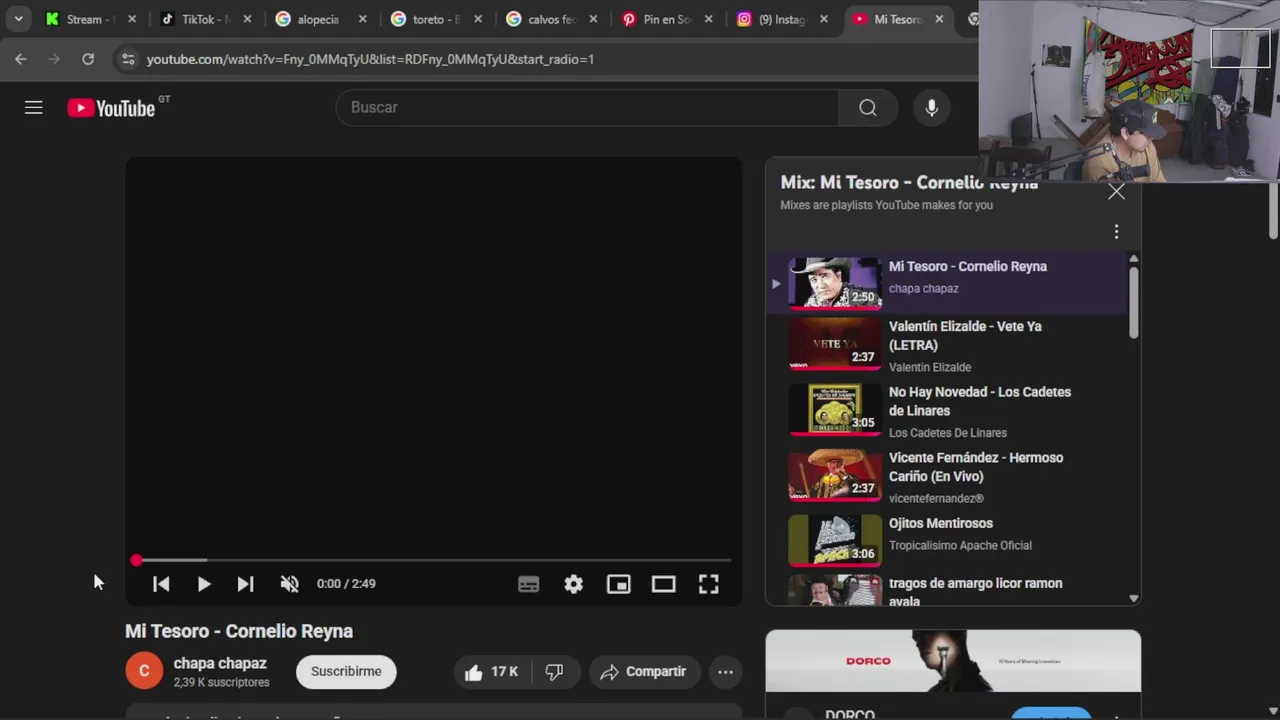Toggle subtitles on the player
This screenshot has height=720, width=1280.
(x=528, y=584)
